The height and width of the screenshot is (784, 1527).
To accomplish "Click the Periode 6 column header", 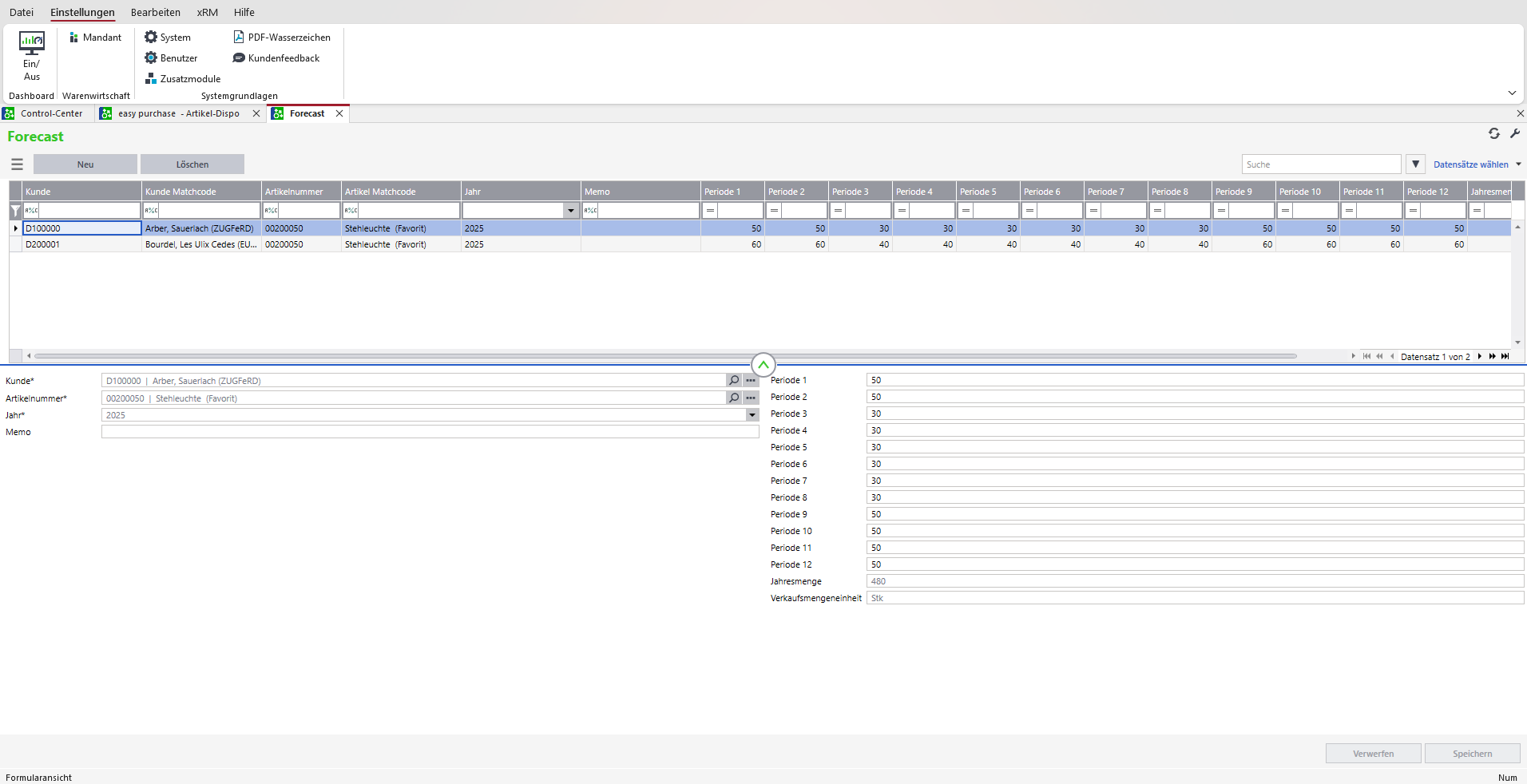I will 1053,192.
